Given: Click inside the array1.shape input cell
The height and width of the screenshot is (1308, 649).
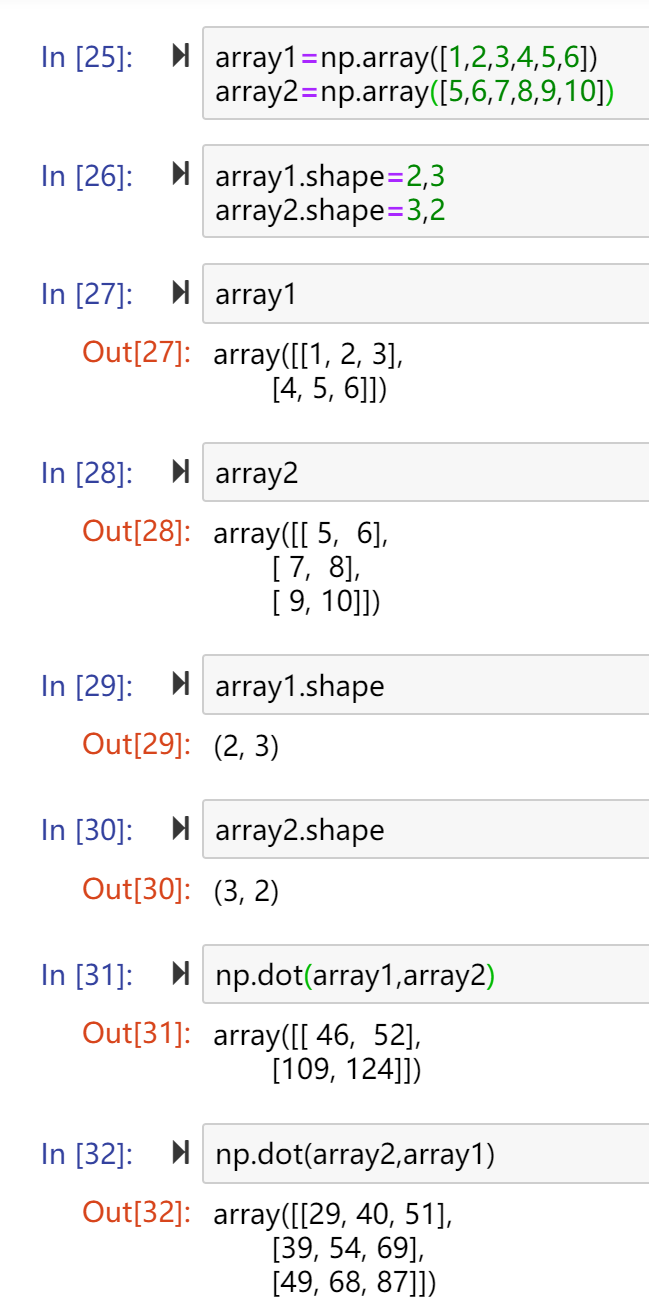Looking at the screenshot, I should pyautogui.click(x=426, y=685).
